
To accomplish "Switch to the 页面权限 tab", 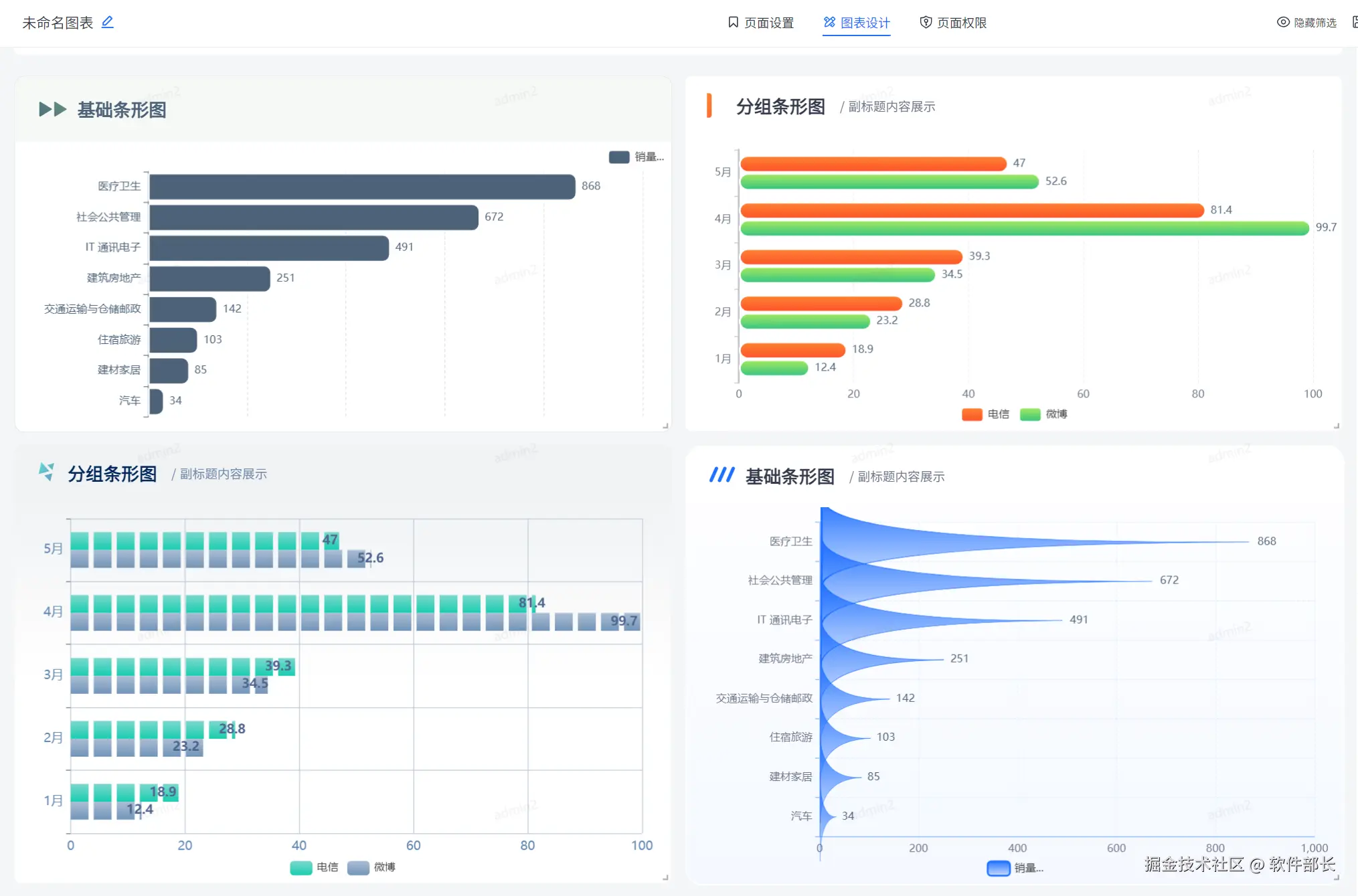I will 961,23.
